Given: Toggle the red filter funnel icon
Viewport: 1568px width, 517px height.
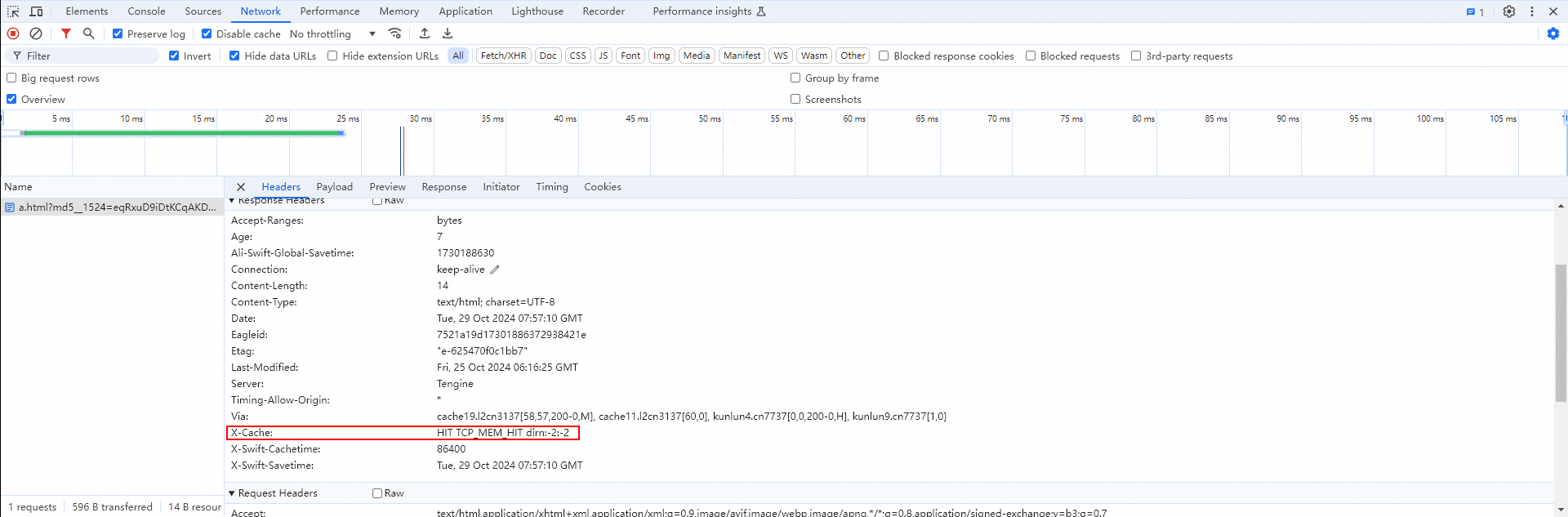Looking at the screenshot, I should point(66,33).
